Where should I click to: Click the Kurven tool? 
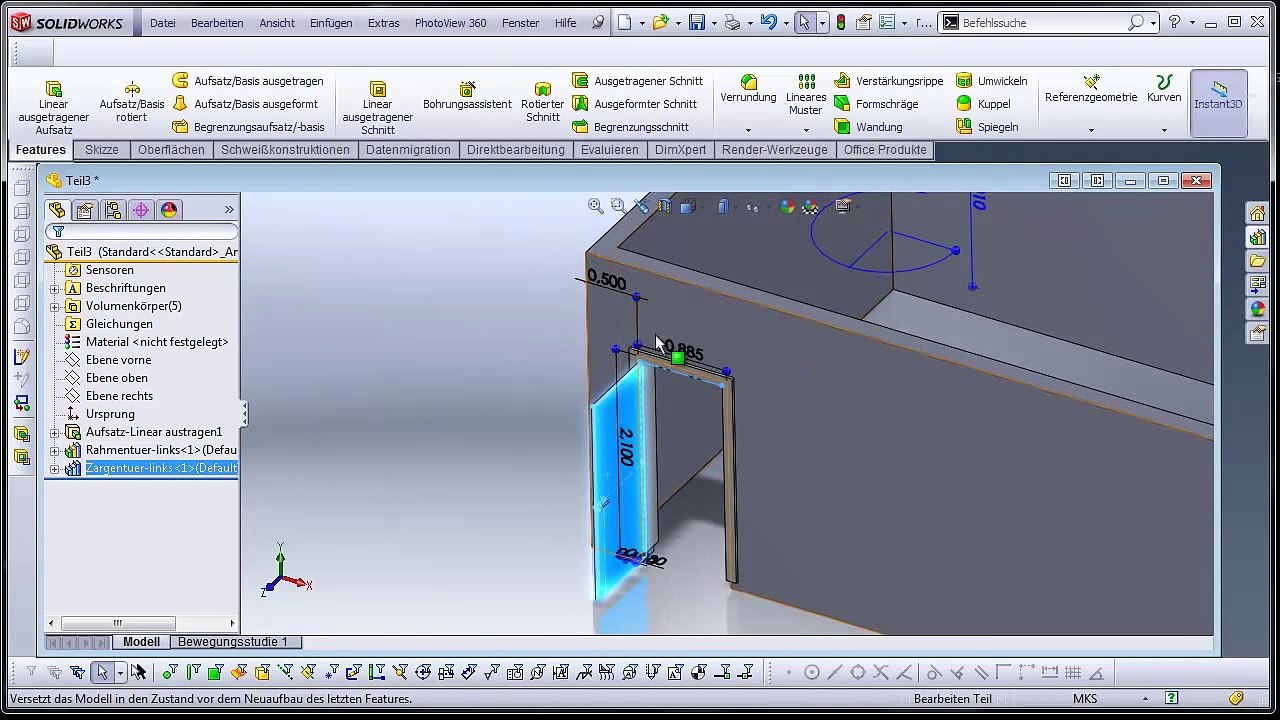point(1164,89)
